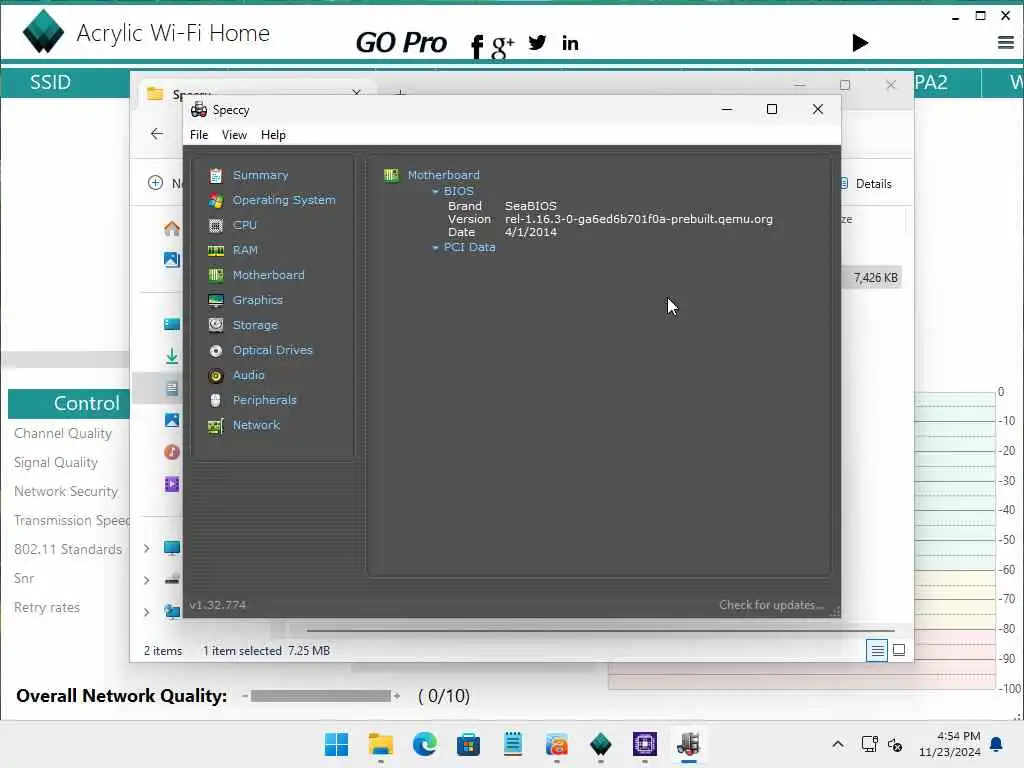This screenshot has height=768, width=1024.
Task: Select Signal Quality in Acrylic Control list
Action: 56,462
